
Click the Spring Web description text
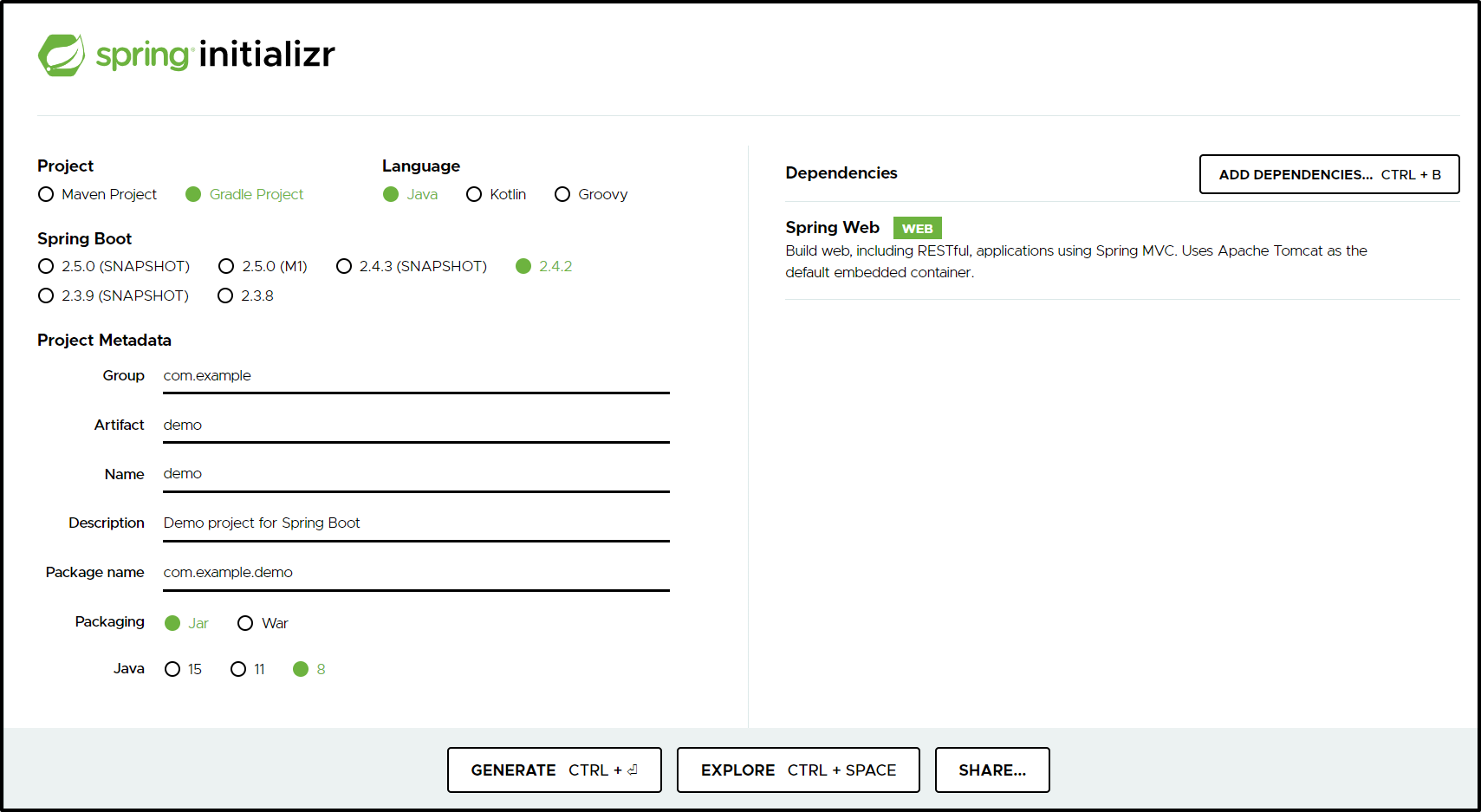(1076, 261)
